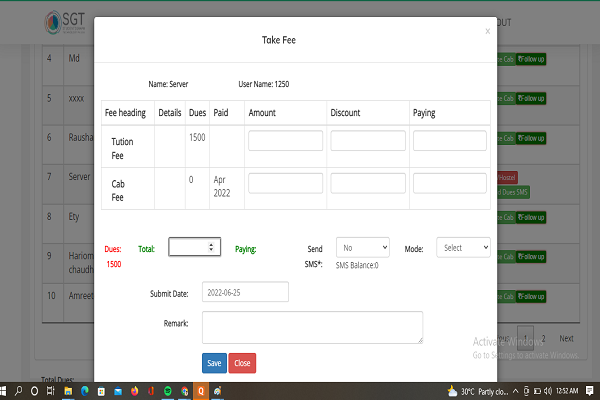
Task: Click Tution Fee Amount input field
Action: pos(285,141)
